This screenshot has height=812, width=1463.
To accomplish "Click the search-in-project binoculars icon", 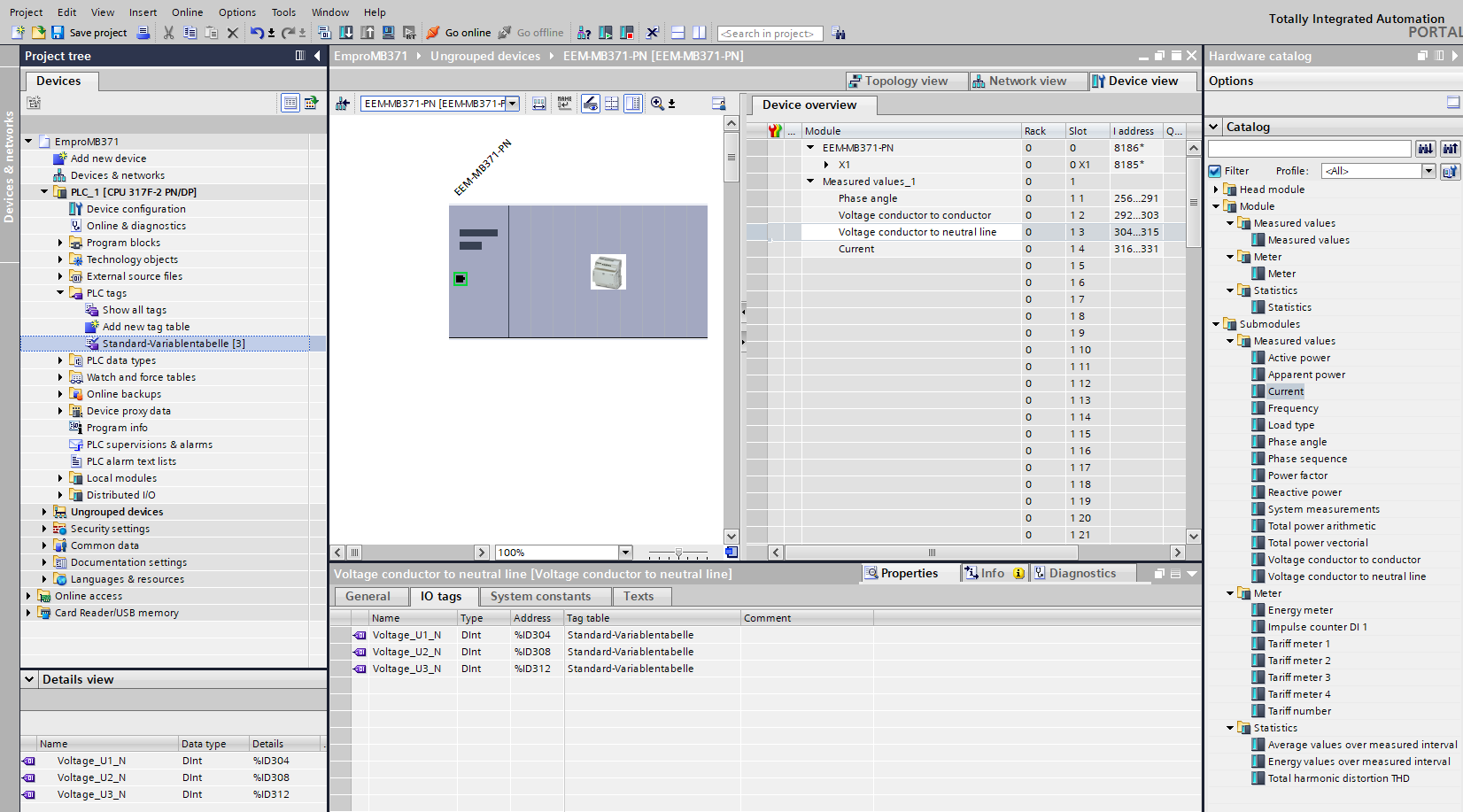I will click(839, 34).
